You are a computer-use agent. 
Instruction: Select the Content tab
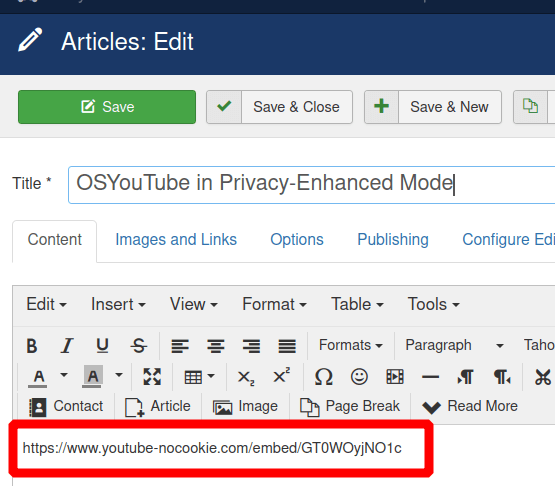click(55, 240)
